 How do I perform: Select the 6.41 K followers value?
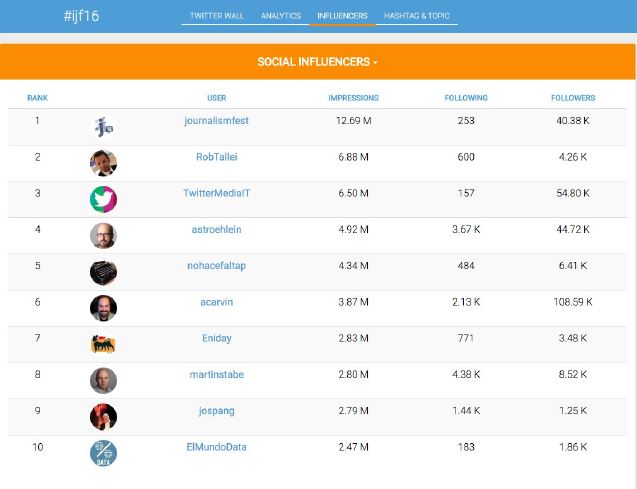coord(573,266)
